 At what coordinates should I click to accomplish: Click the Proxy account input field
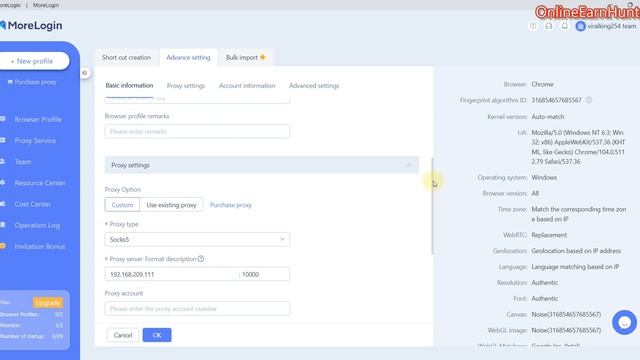tap(197, 309)
